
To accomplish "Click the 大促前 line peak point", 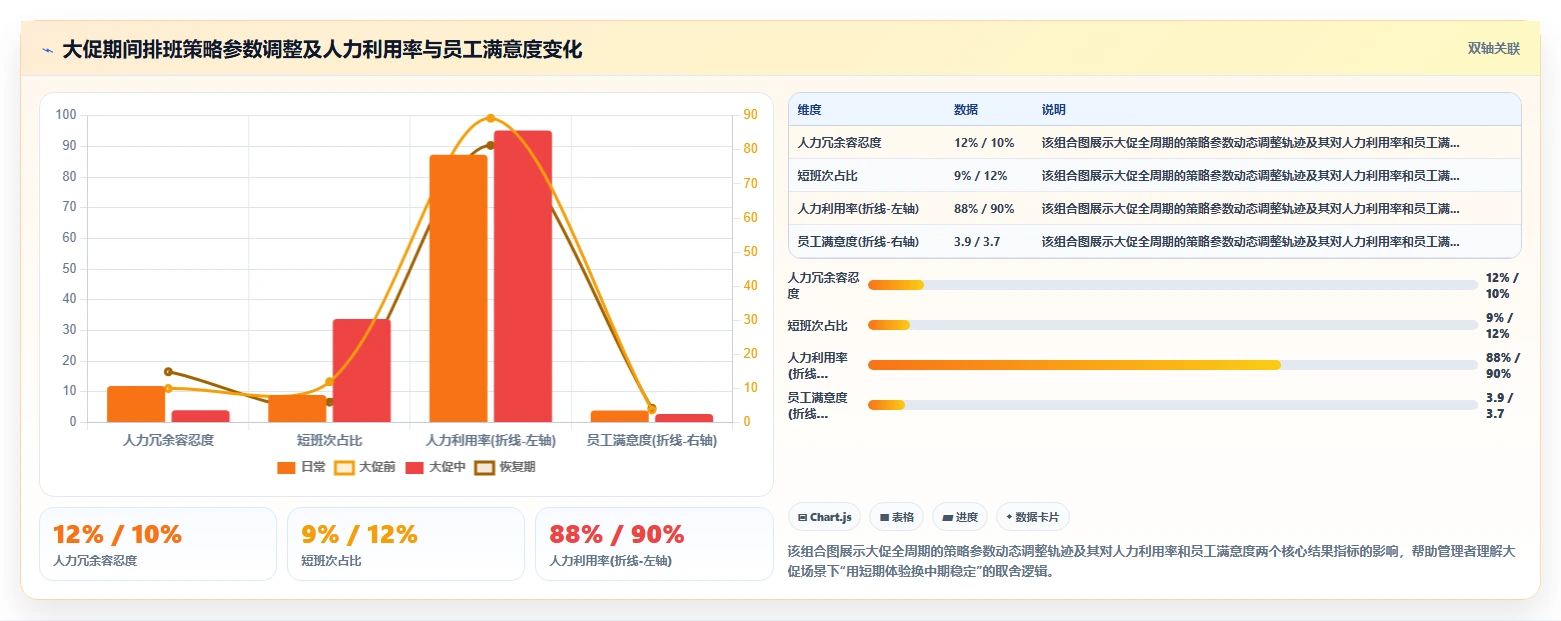I will (490, 118).
